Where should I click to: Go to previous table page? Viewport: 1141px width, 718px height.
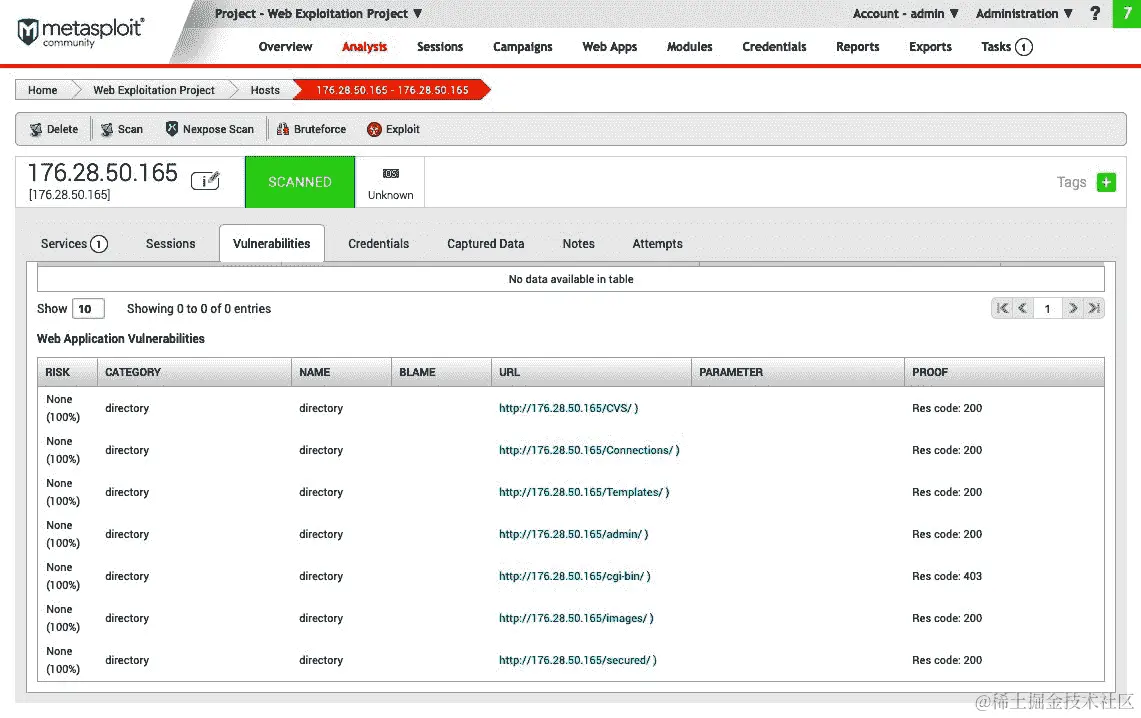tap(1022, 308)
